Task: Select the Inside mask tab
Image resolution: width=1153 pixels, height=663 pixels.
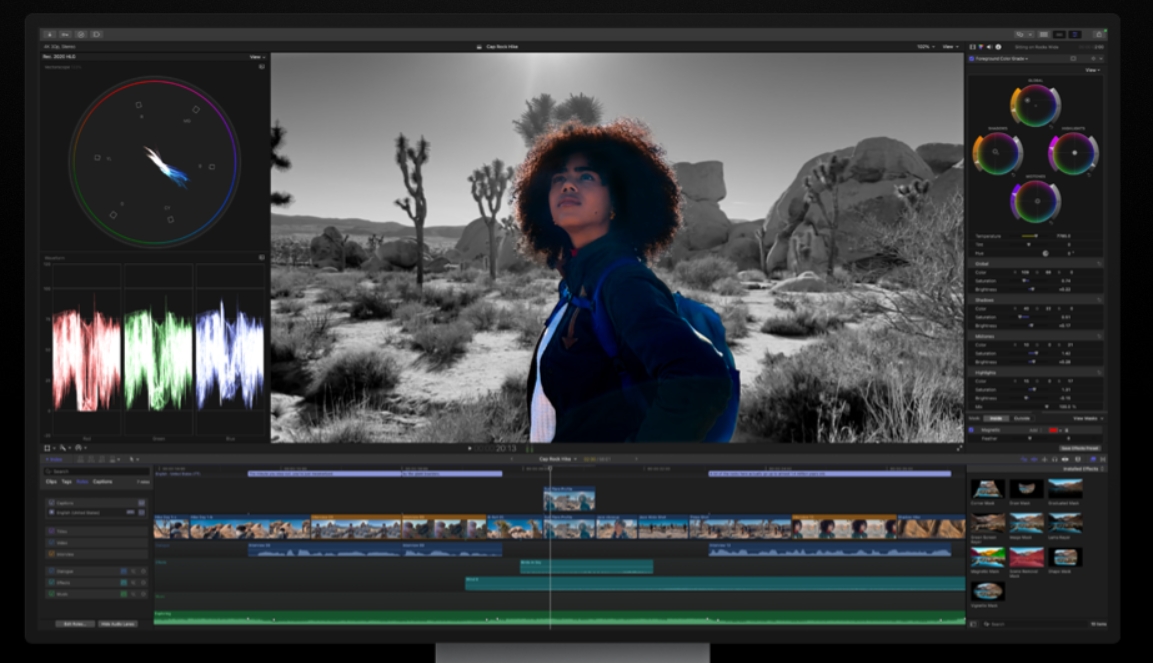Action: click(x=996, y=418)
